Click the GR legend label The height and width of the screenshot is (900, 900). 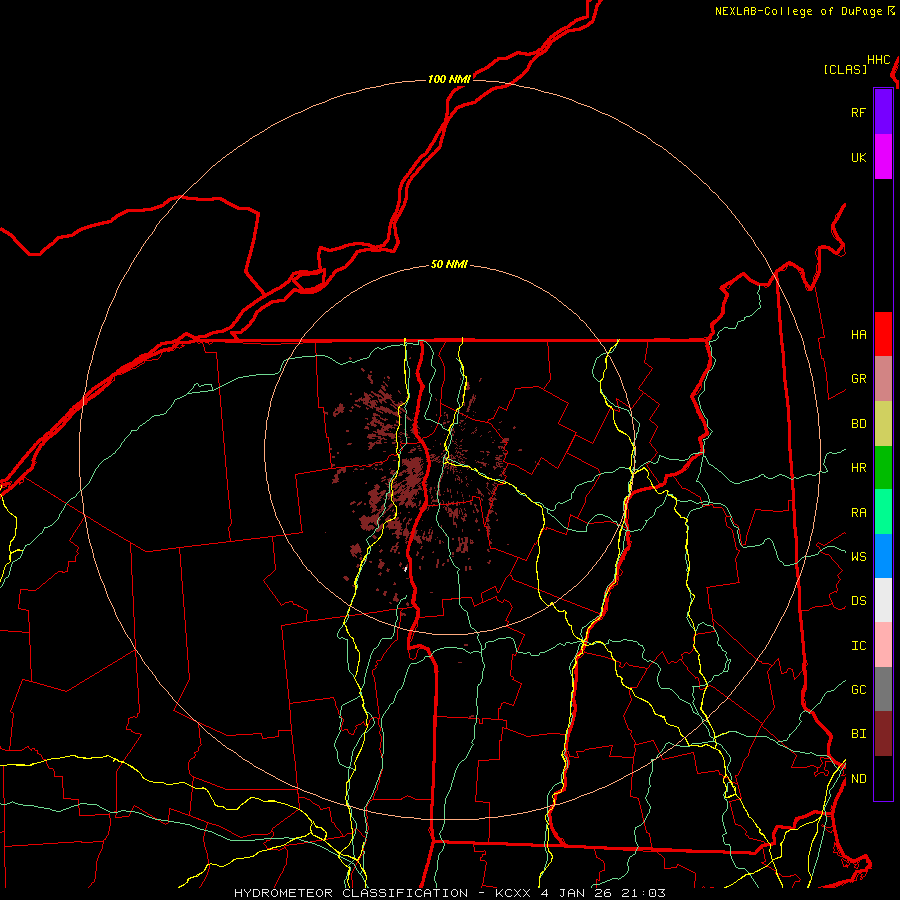click(x=858, y=379)
